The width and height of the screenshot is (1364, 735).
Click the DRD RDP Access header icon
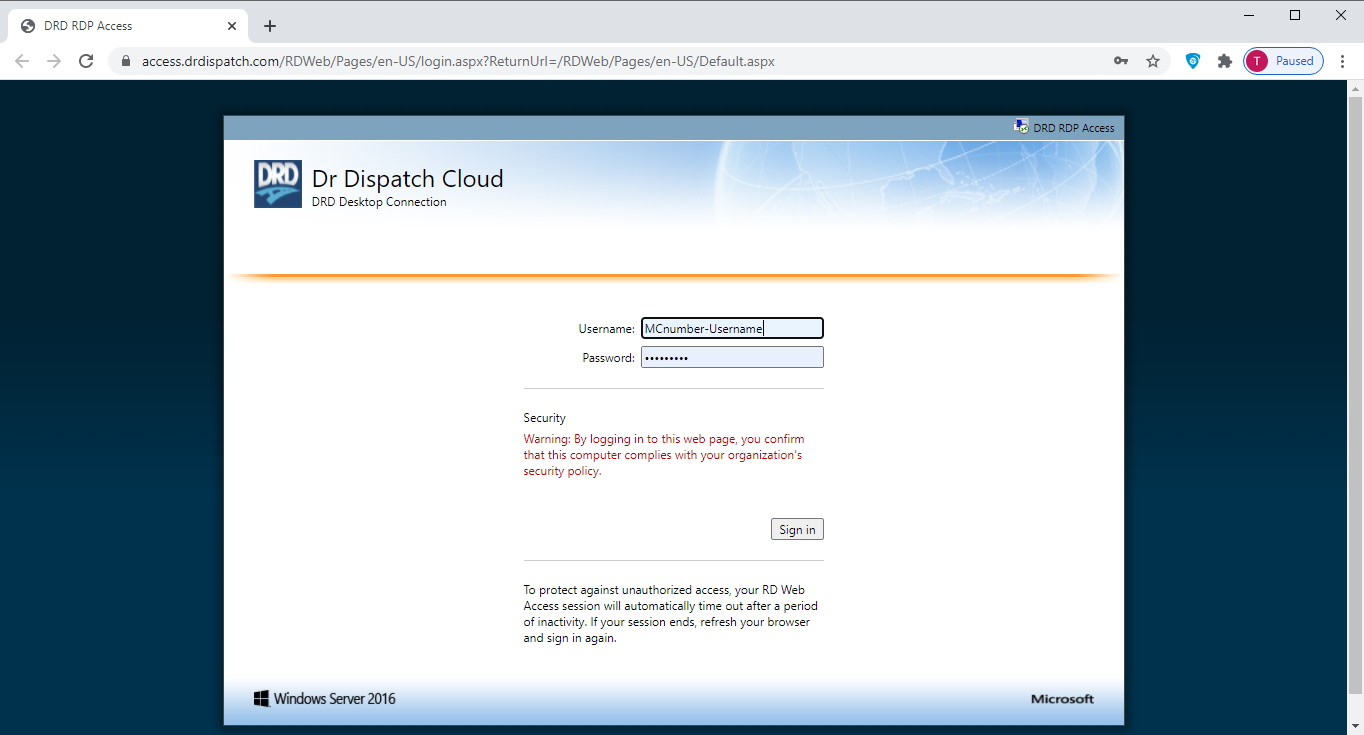click(x=1021, y=127)
